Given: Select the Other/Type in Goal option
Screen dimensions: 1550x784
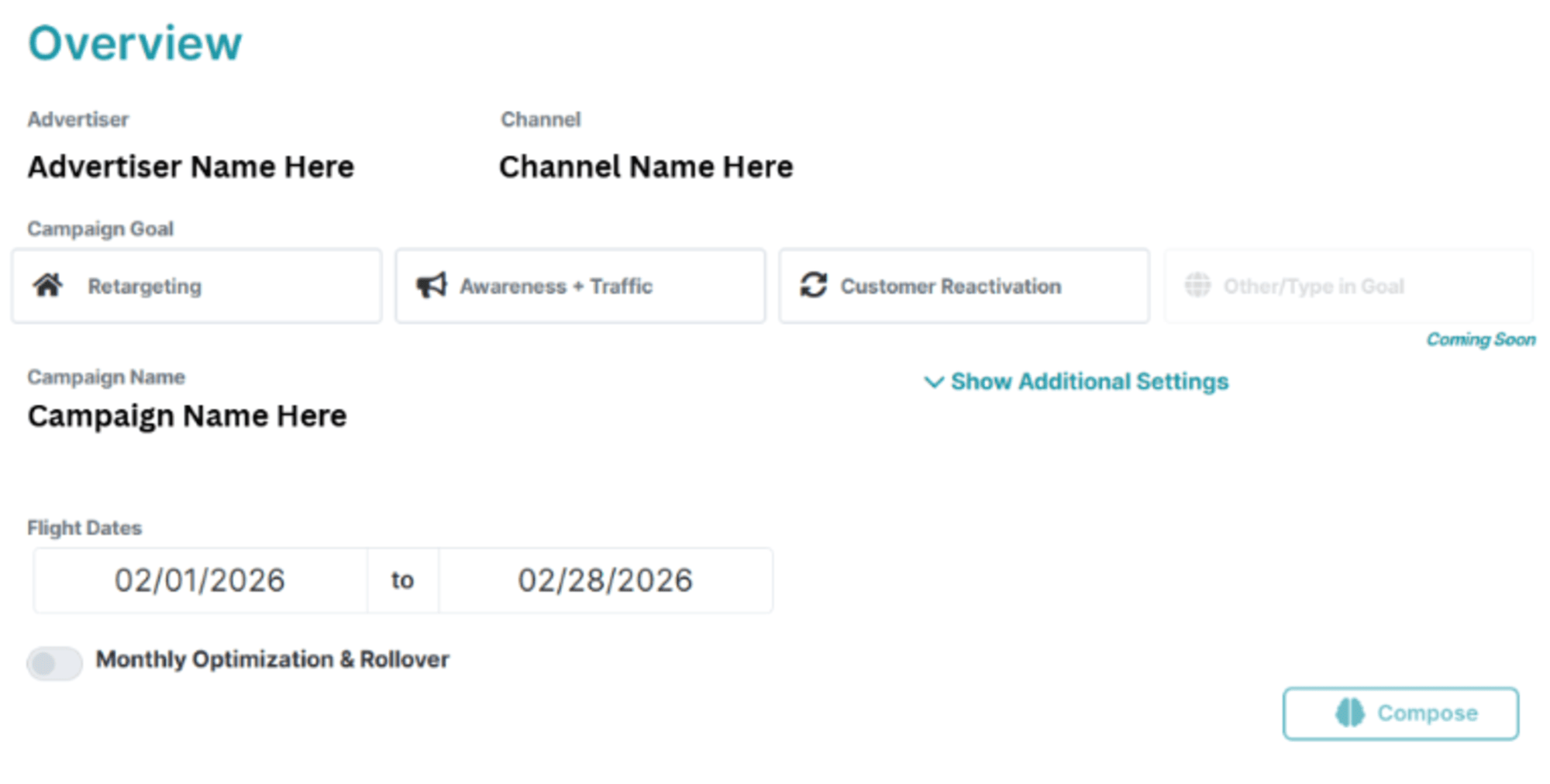Looking at the screenshot, I should coord(1348,286).
